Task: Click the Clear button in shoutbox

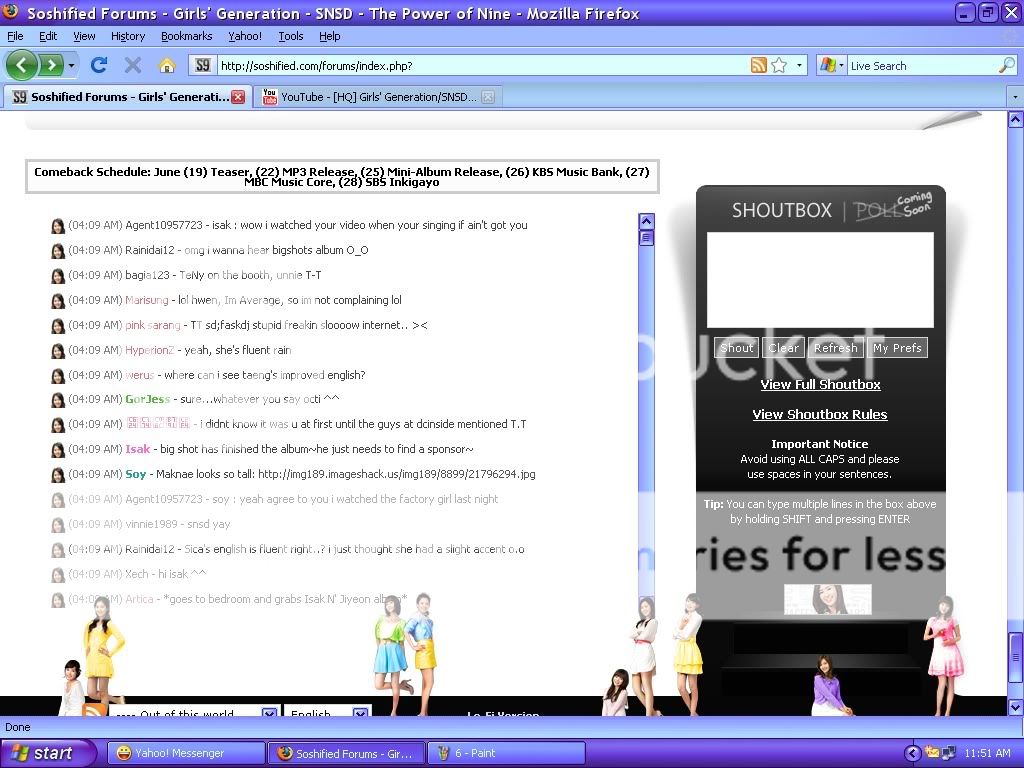Action: (783, 348)
